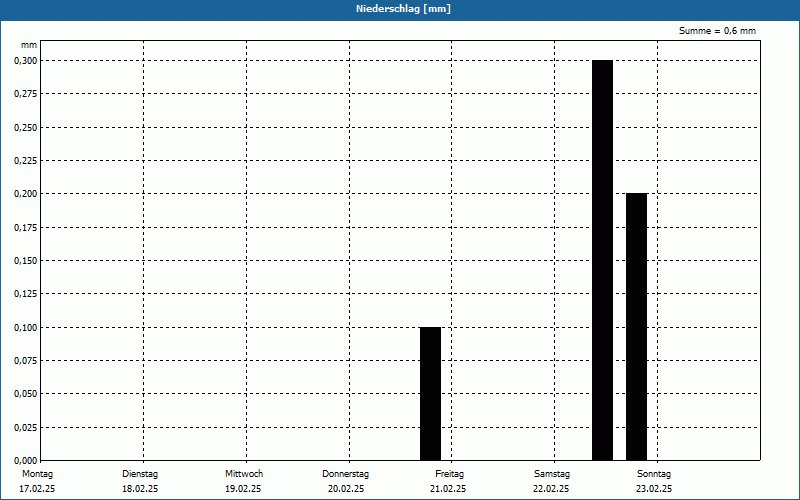
Task: Click the 0,125 y-axis value
Action: point(26,294)
